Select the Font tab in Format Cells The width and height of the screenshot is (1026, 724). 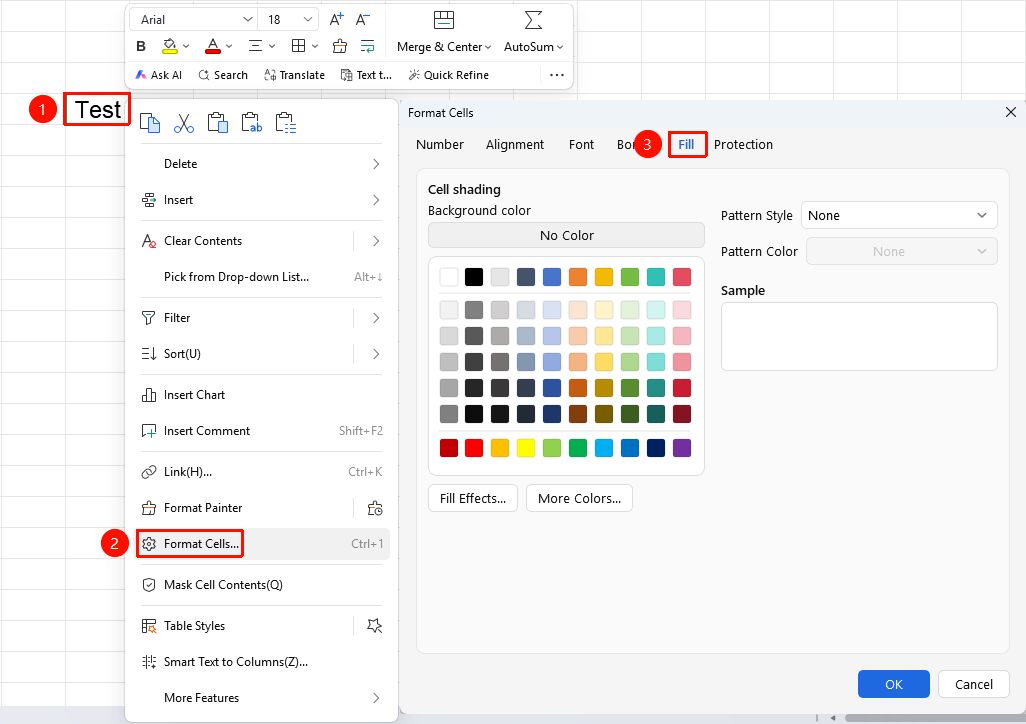point(582,145)
